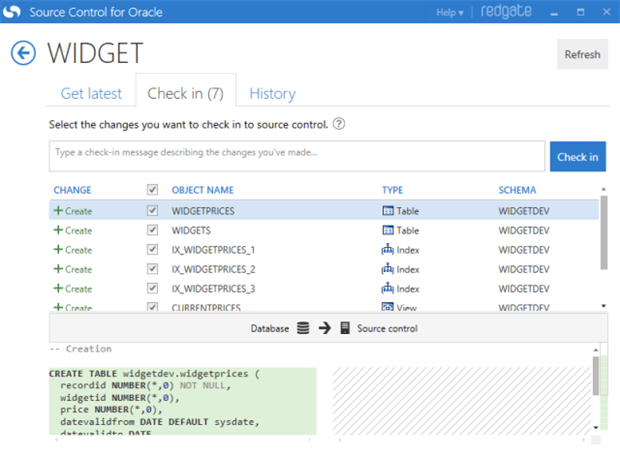620x456 pixels.
Task: Select the WIDGETPRICES object name
Action: [203, 211]
